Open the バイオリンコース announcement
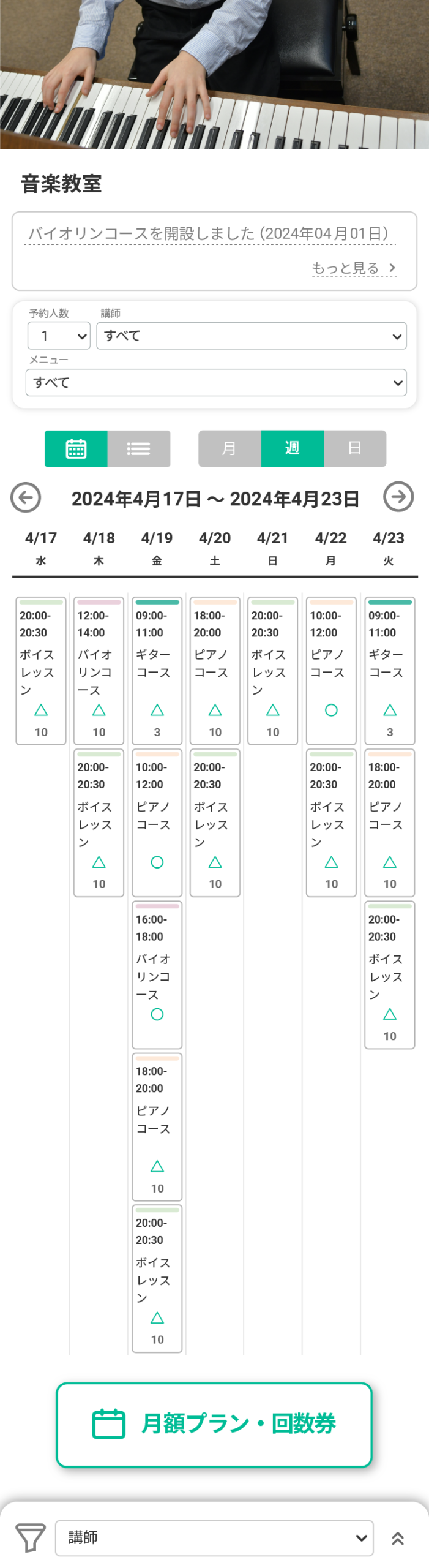The image size is (429, 1568). (x=209, y=233)
